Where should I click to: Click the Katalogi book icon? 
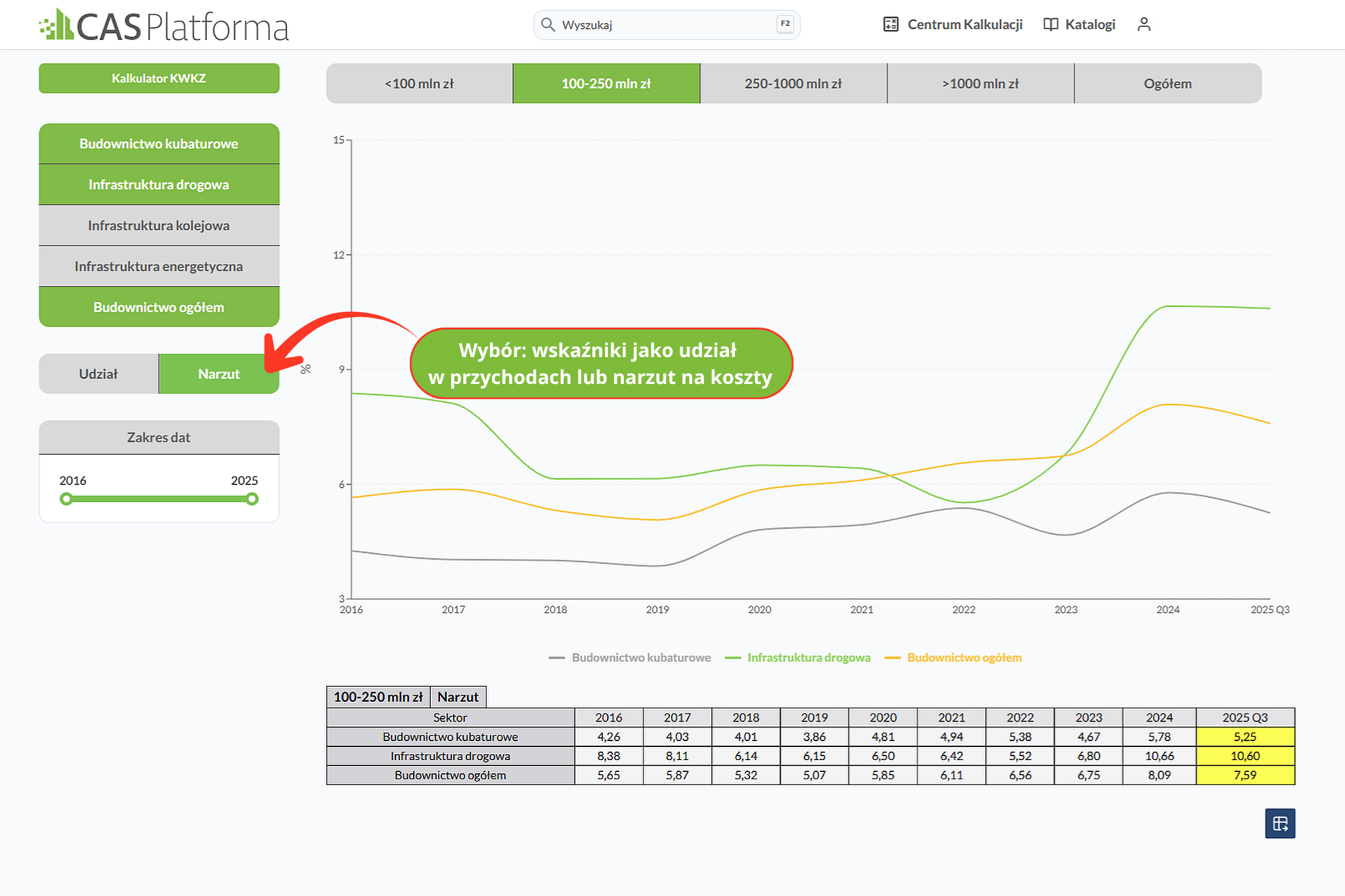tap(1051, 24)
